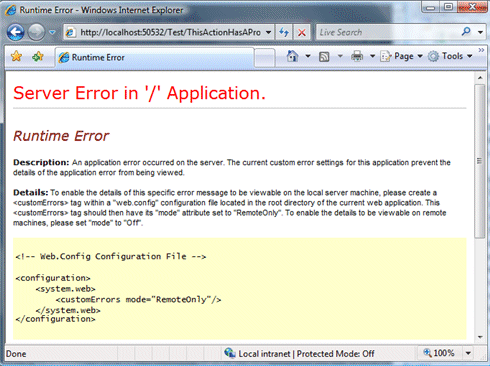Click the Add to Favorites icon
The image size is (490, 366).
click(x=37, y=56)
